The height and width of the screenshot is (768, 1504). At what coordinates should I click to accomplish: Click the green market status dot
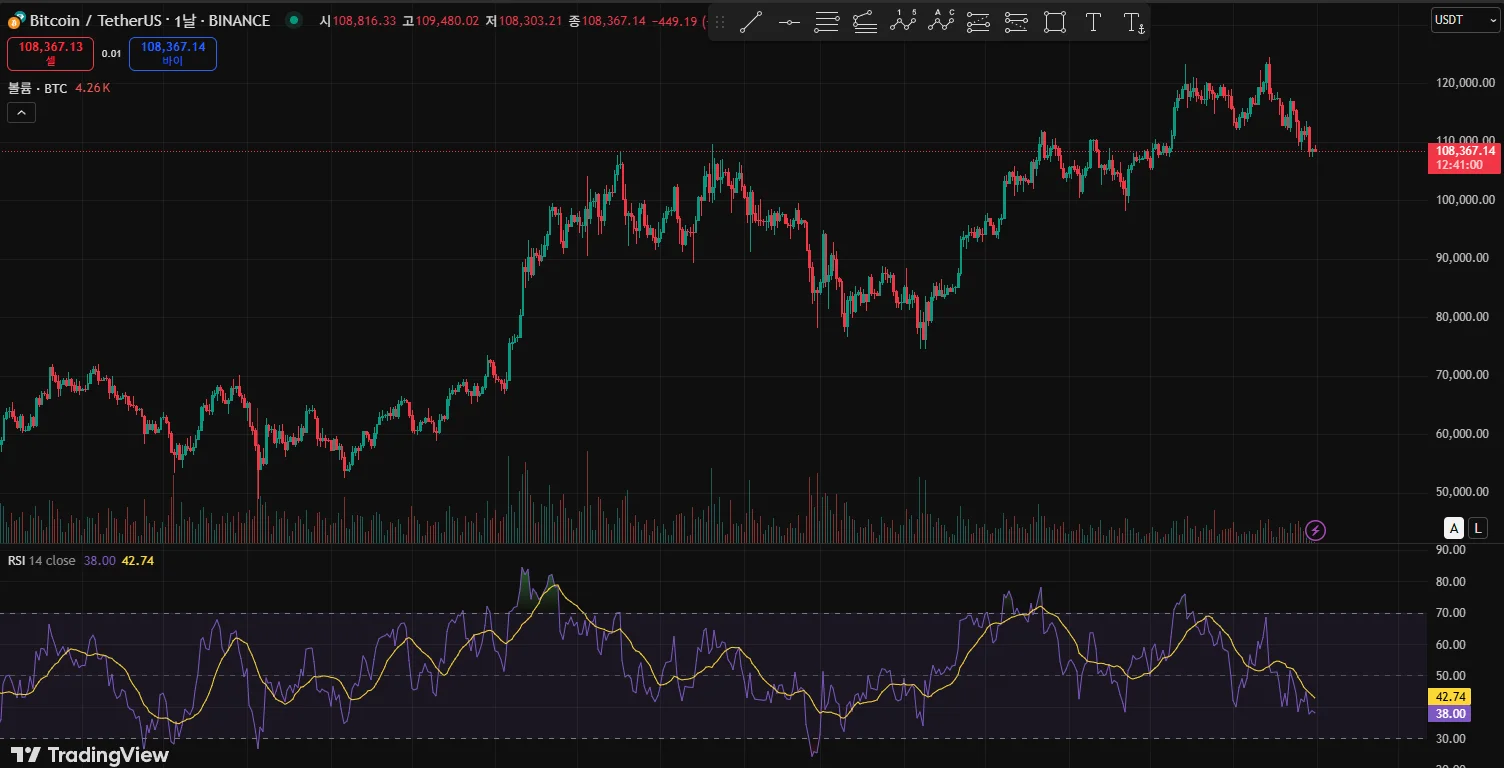292,20
